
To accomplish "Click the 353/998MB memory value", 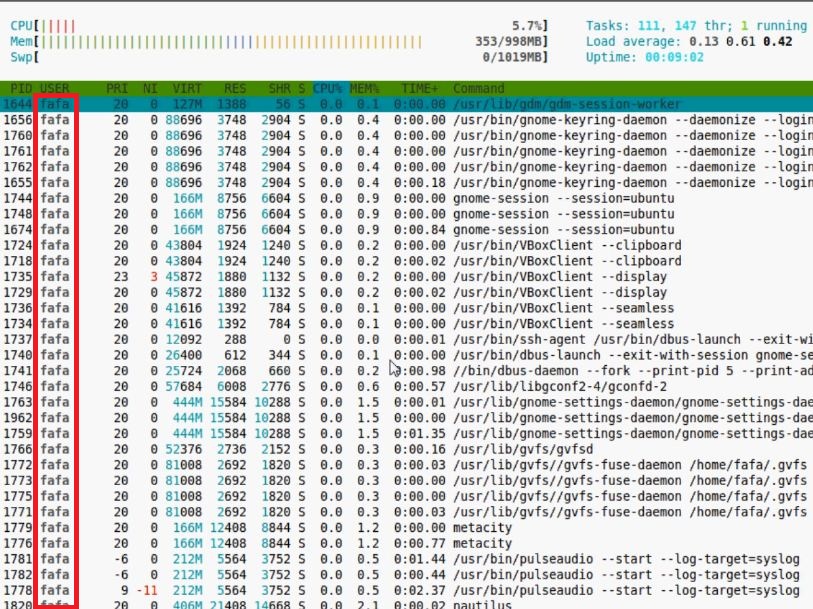I will [508, 41].
